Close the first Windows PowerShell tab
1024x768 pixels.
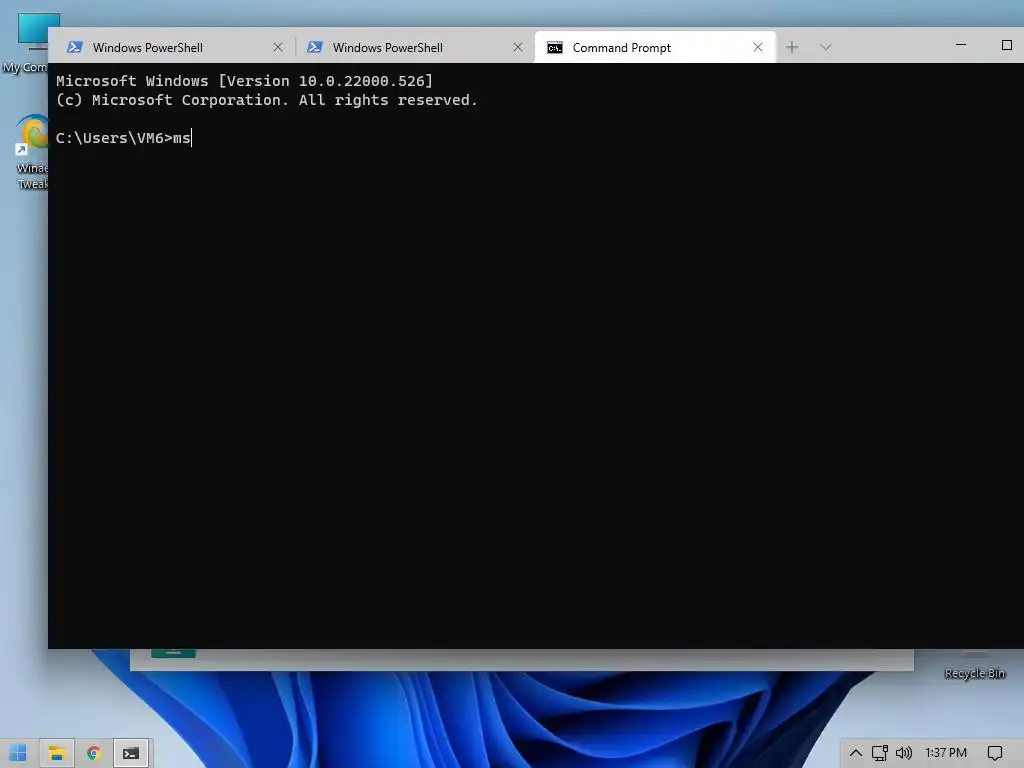click(278, 47)
